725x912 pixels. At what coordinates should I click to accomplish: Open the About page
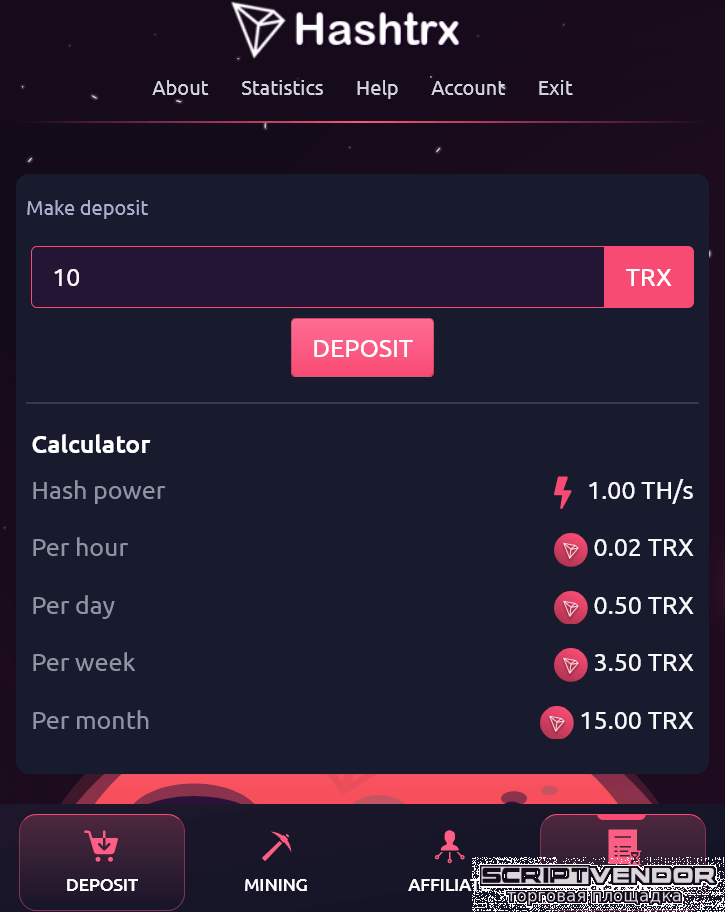180,88
